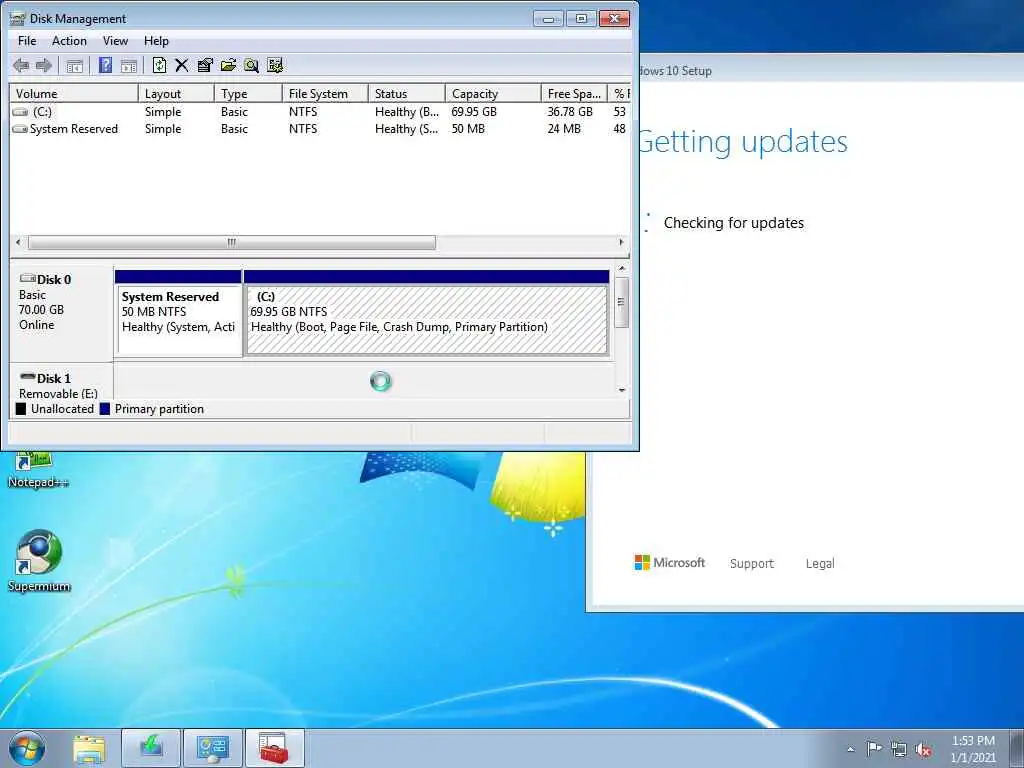Open the clock showing 1:53 PM
The width and height of the screenshot is (1024, 768).
click(973, 749)
